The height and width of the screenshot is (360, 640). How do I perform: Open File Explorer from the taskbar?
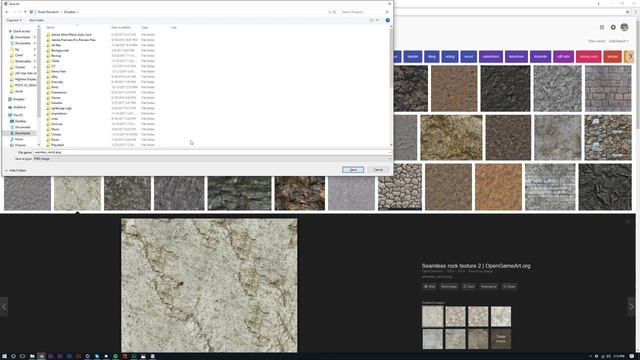coord(32,356)
